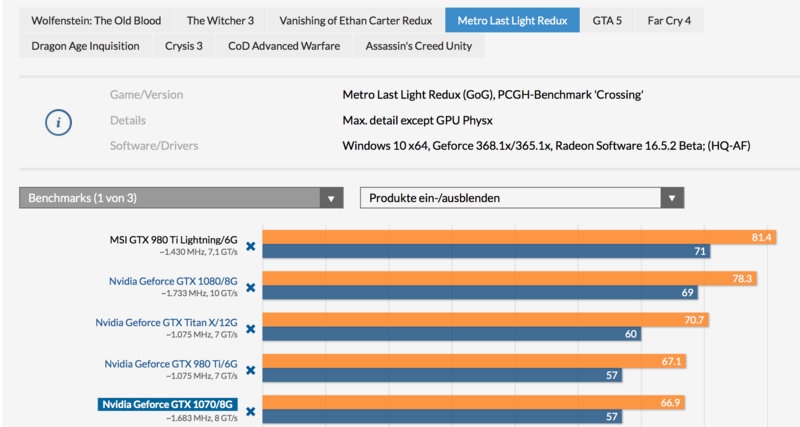This screenshot has width=800, height=427.
Task: Click X icon beside GTX 980 Ti/6G
Action: [x=251, y=370]
